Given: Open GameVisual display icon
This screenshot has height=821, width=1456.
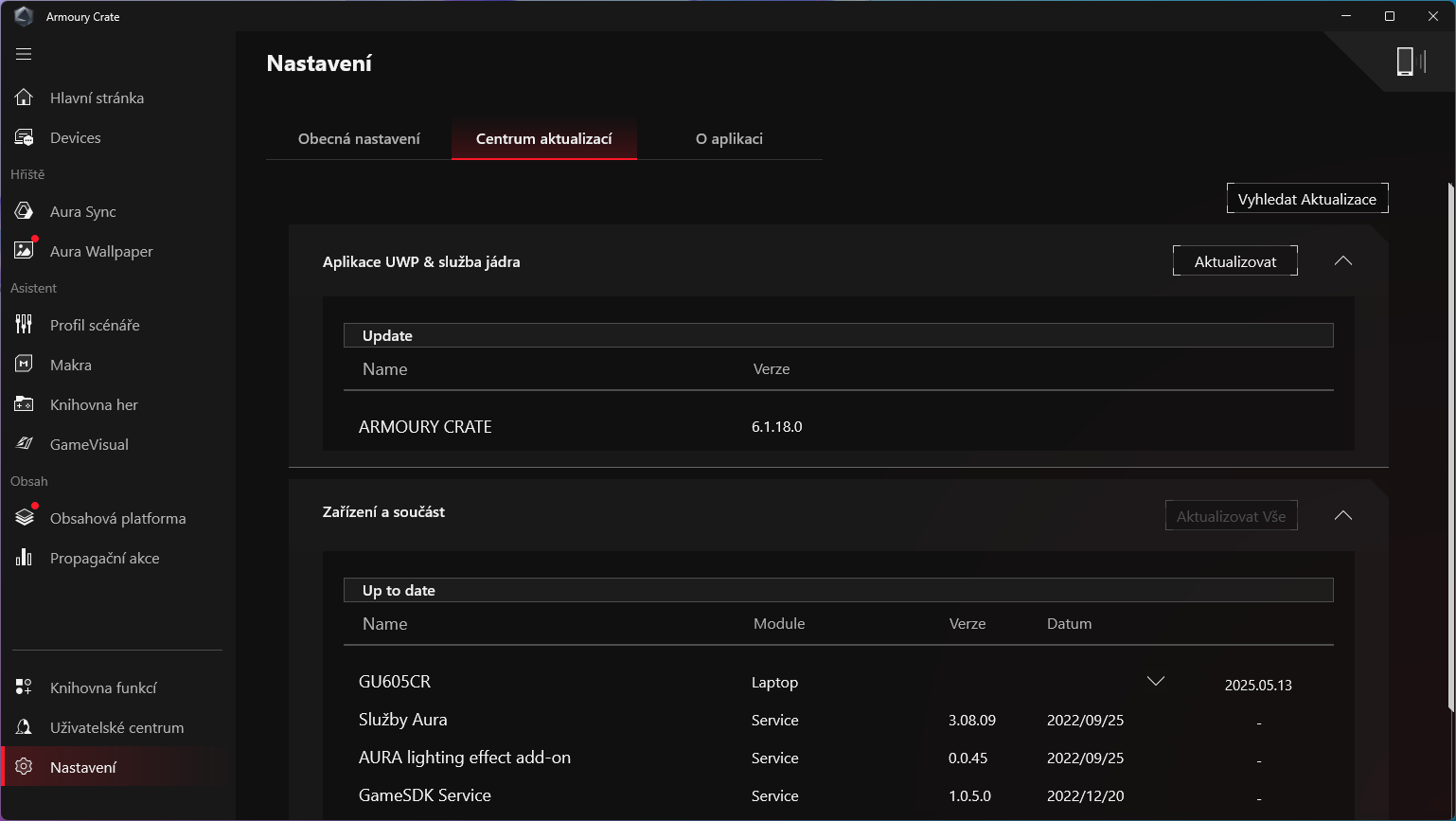Looking at the screenshot, I should (x=24, y=444).
